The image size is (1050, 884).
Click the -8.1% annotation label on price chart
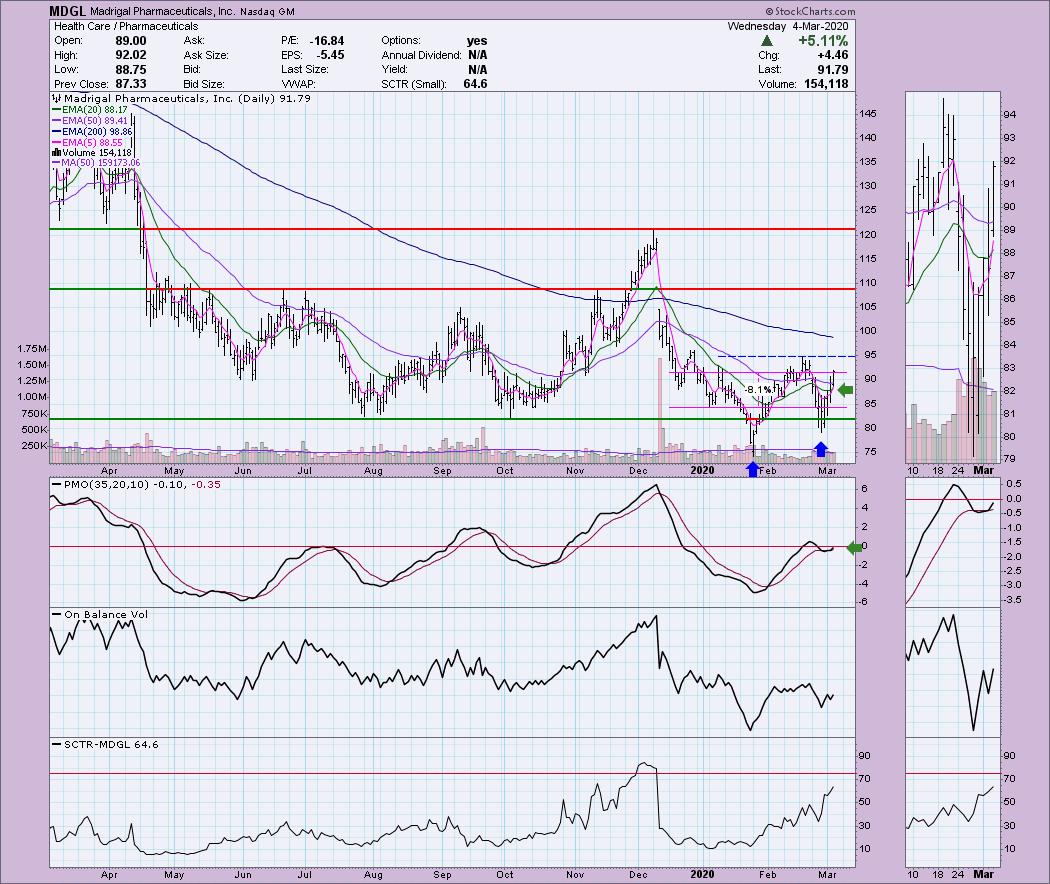pos(757,390)
